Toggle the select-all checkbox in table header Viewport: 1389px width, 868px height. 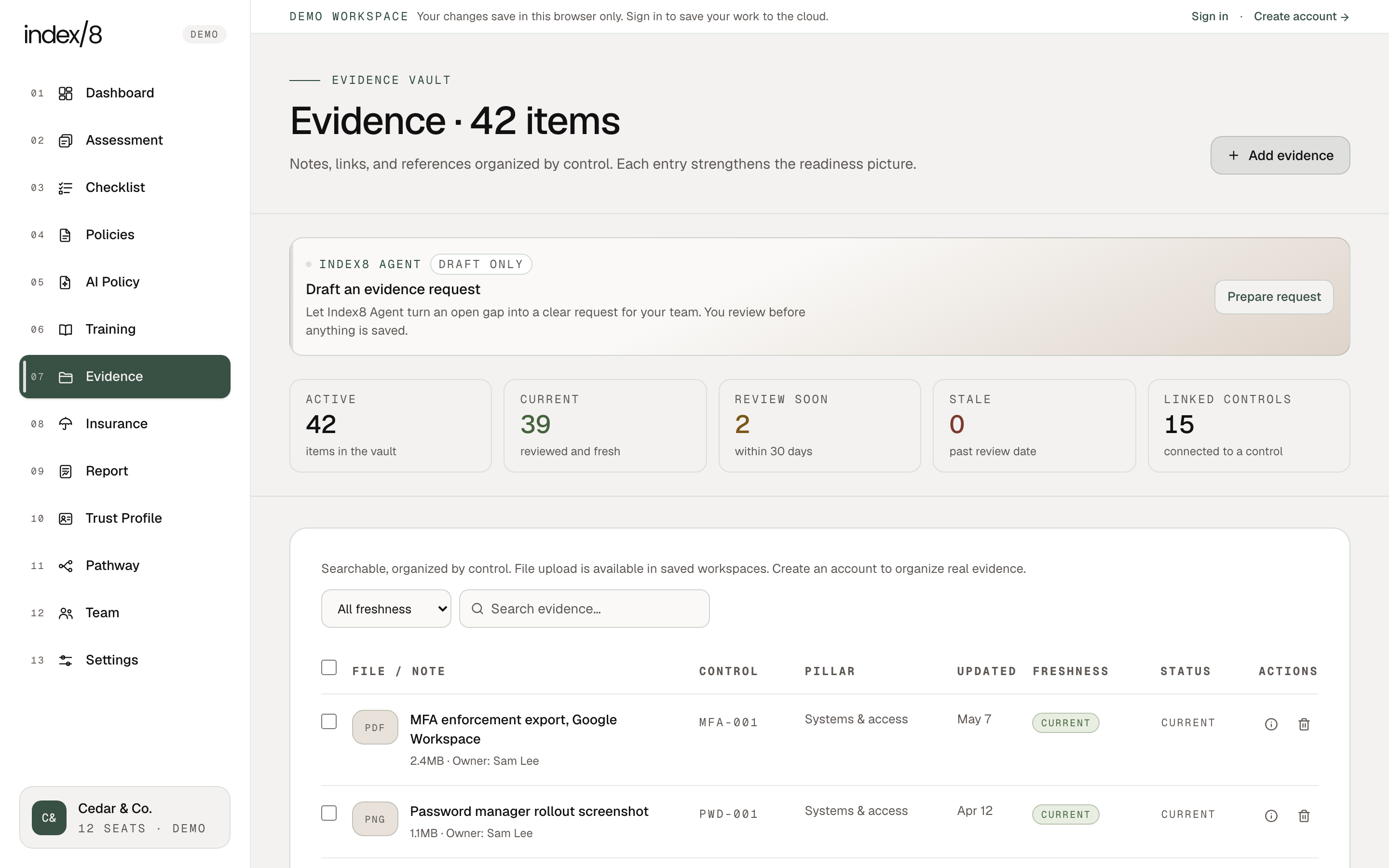[x=329, y=667]
